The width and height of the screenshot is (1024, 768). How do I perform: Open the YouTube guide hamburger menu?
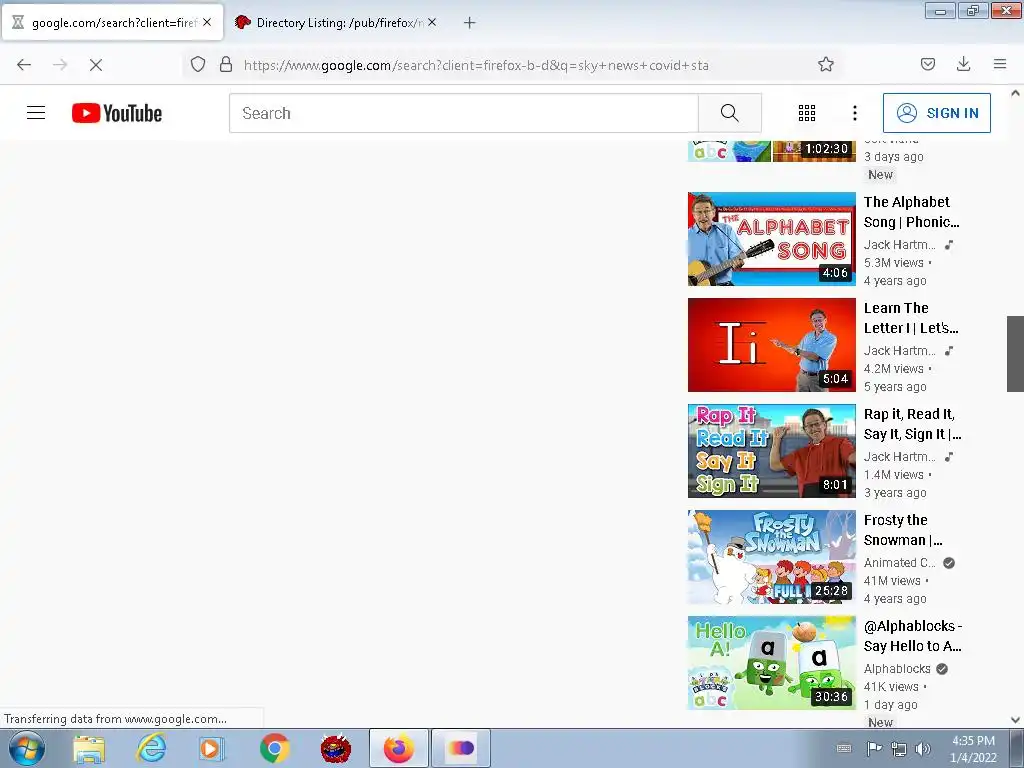pyautogui.click(x=36, y=113)
